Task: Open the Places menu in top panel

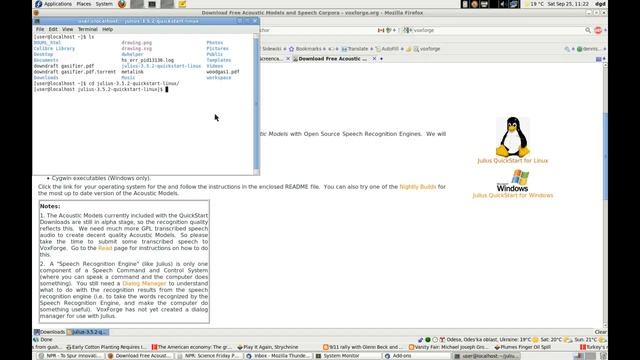Action: click(x=84, y=4)
